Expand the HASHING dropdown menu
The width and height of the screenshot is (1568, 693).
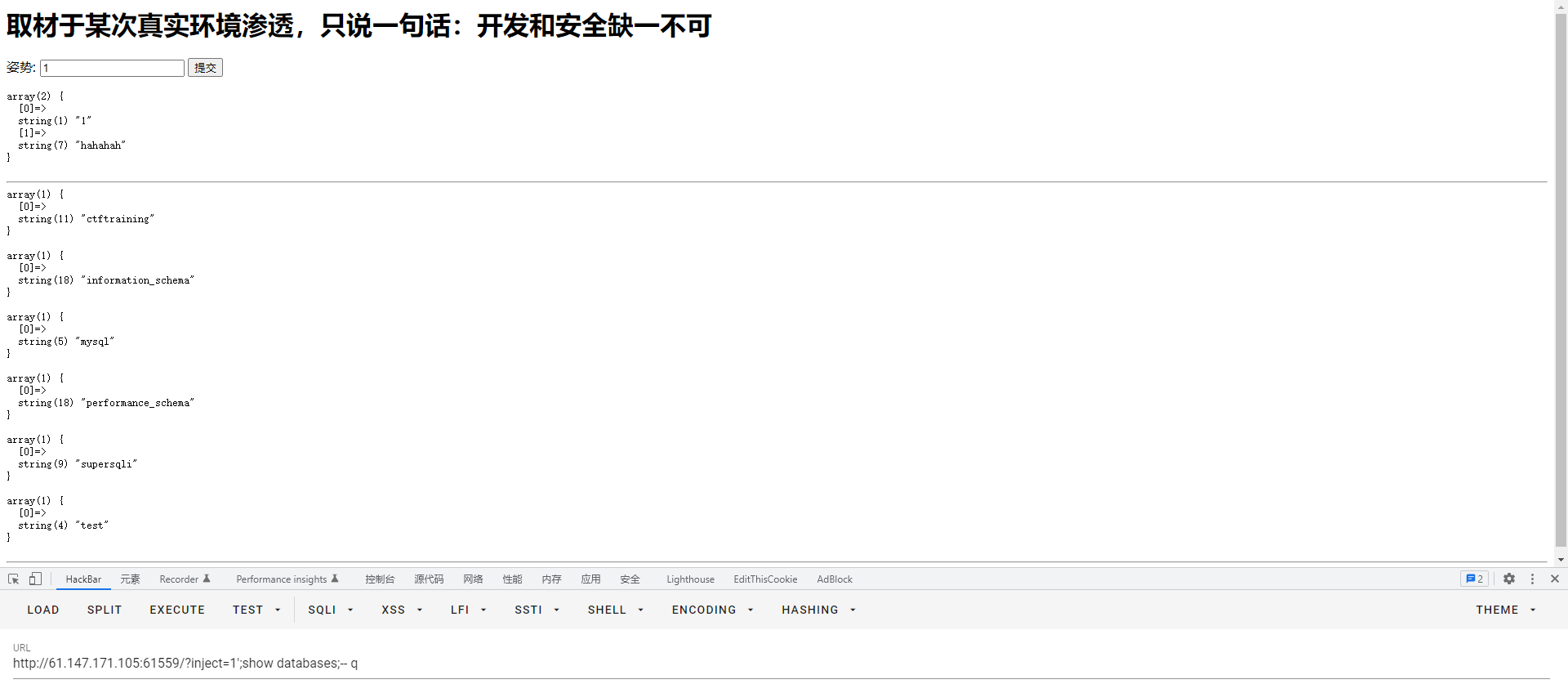(x=818, y=610)
